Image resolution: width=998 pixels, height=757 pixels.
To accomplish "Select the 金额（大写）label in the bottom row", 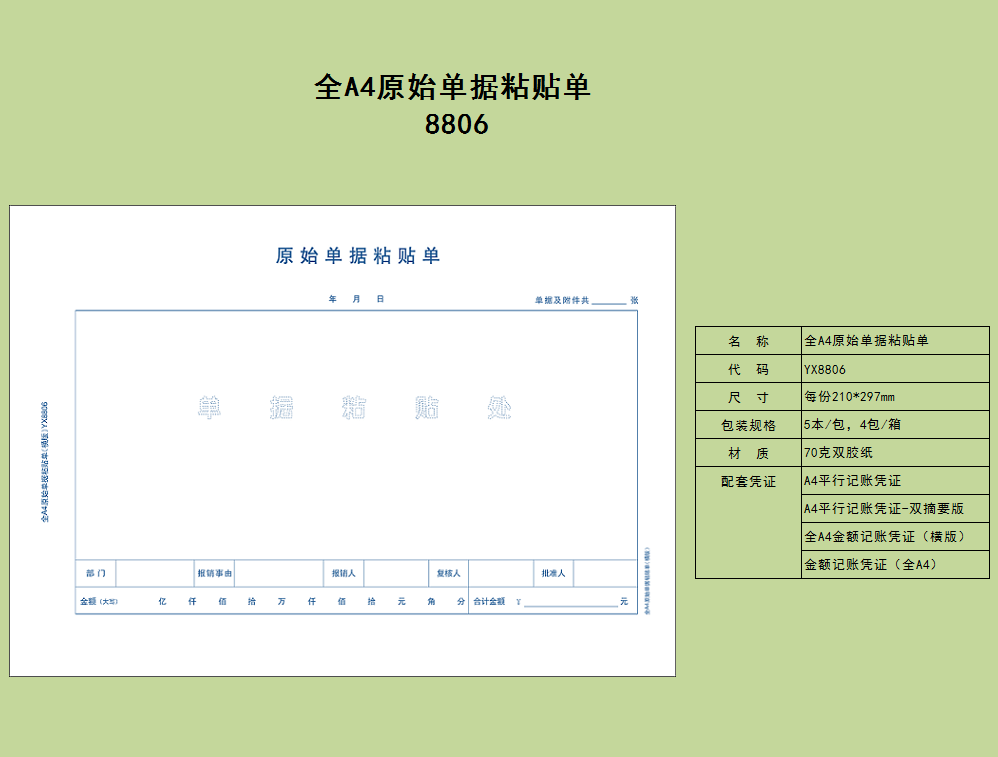I will 98,602.
